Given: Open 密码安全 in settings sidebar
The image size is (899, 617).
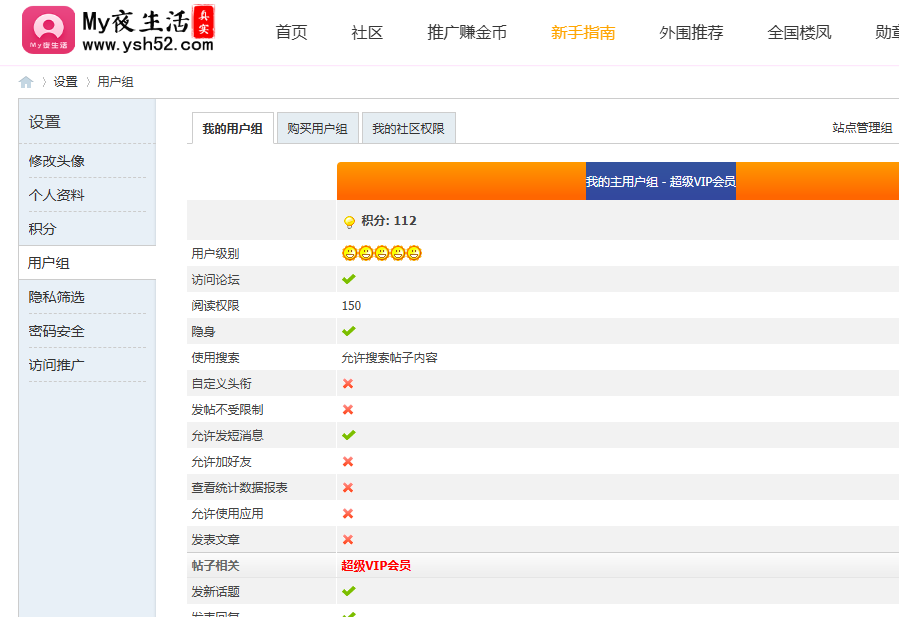Looking at the screenshot, I should [x=57, y=331].
